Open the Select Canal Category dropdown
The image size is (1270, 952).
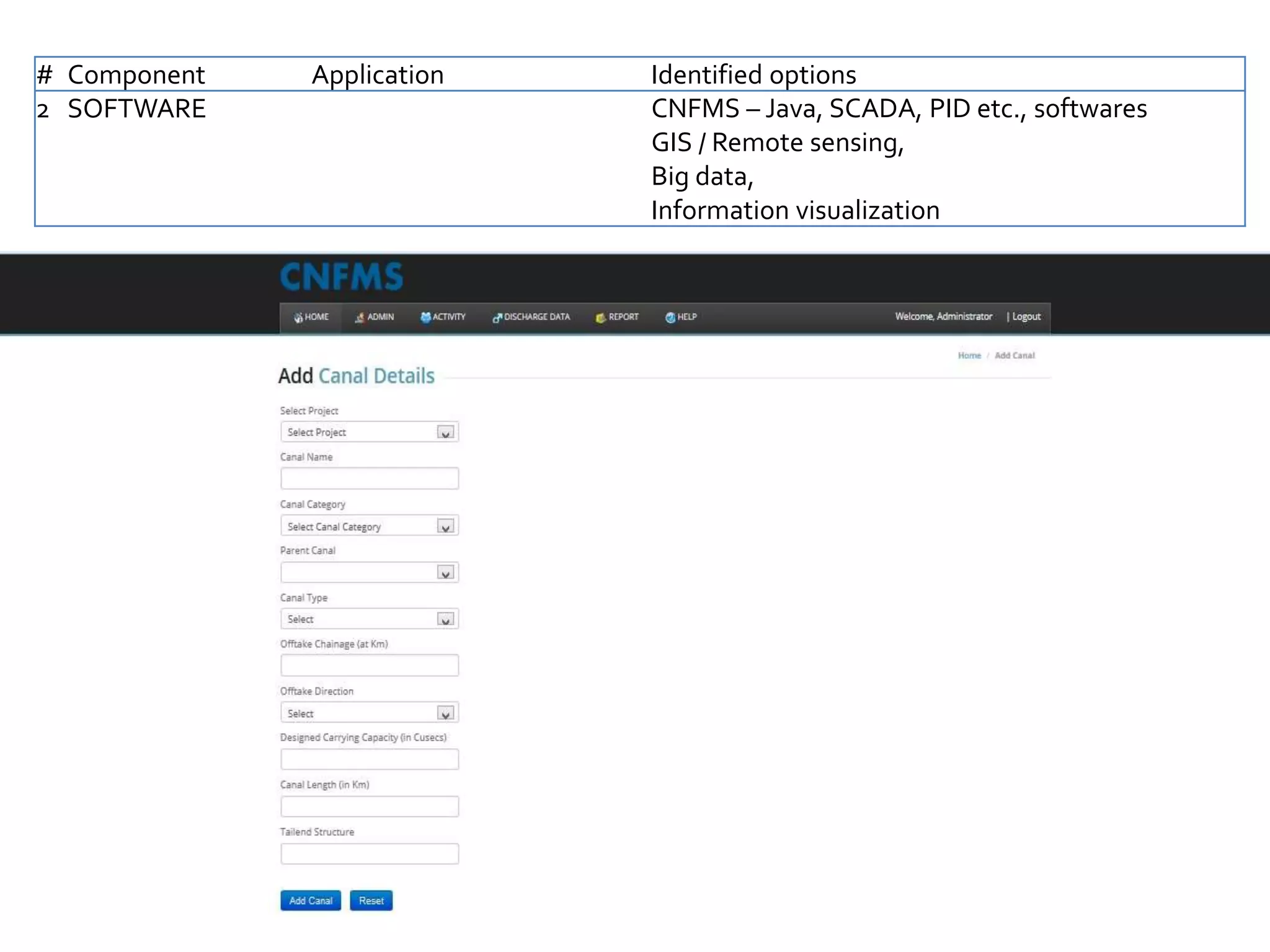[370, 526]
